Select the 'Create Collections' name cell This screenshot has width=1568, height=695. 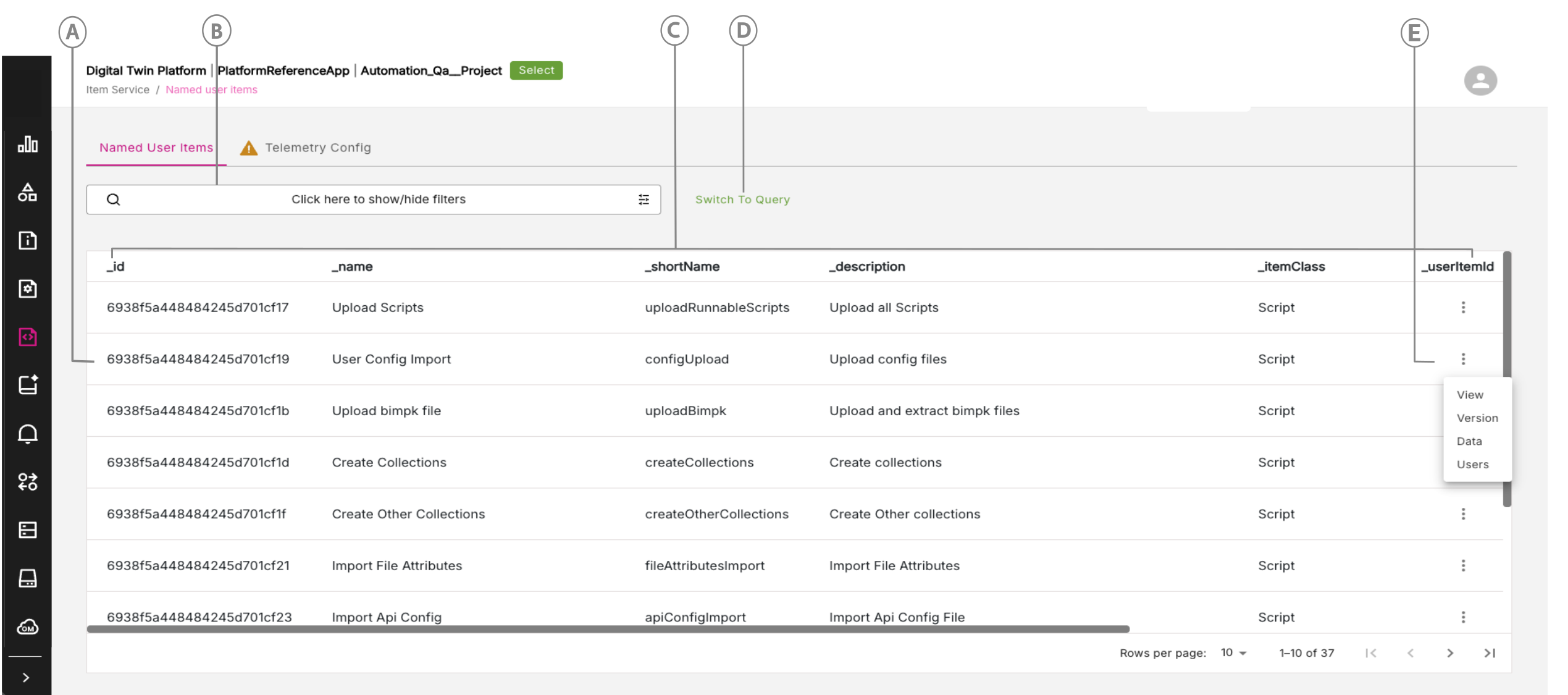[x=389, y=462]
